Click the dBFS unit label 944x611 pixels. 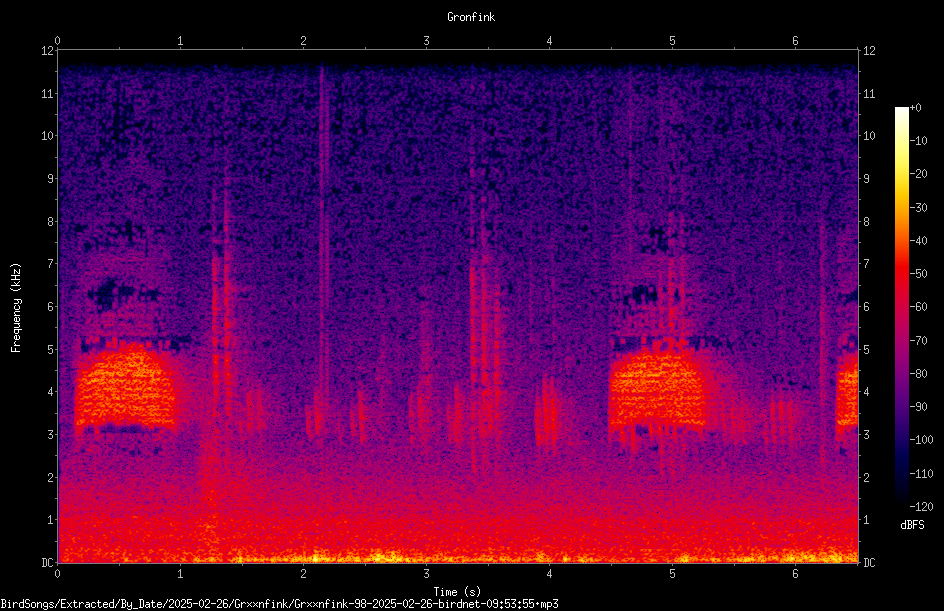pyautogui.click(x=912, y=525)
